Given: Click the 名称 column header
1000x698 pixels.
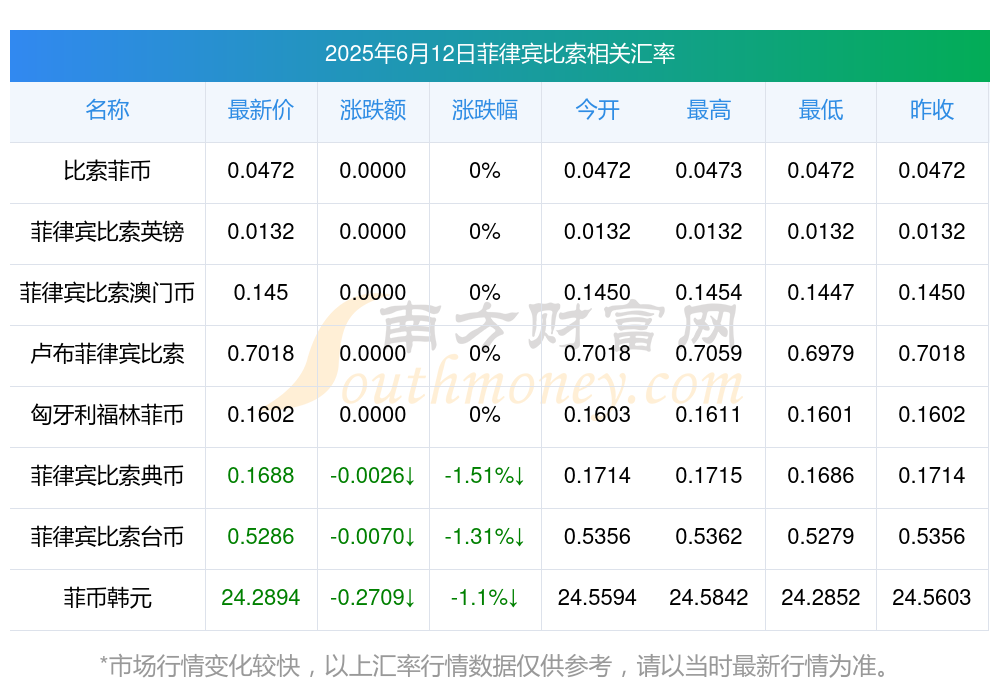Looking at the screenshot, I should click(107, 110).
